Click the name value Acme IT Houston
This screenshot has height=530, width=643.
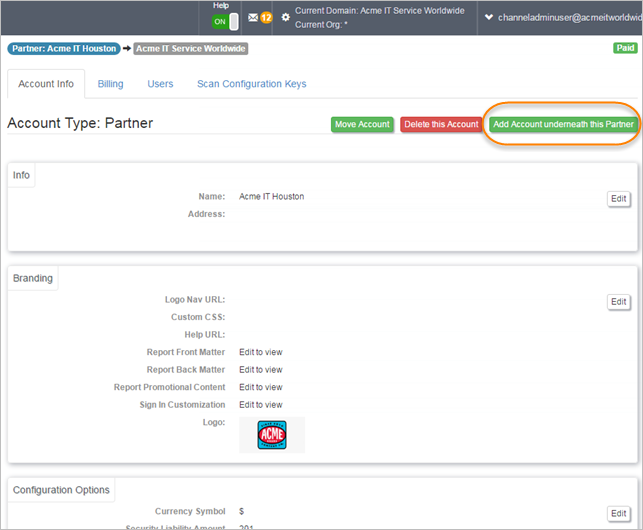[x=271, y=196]
